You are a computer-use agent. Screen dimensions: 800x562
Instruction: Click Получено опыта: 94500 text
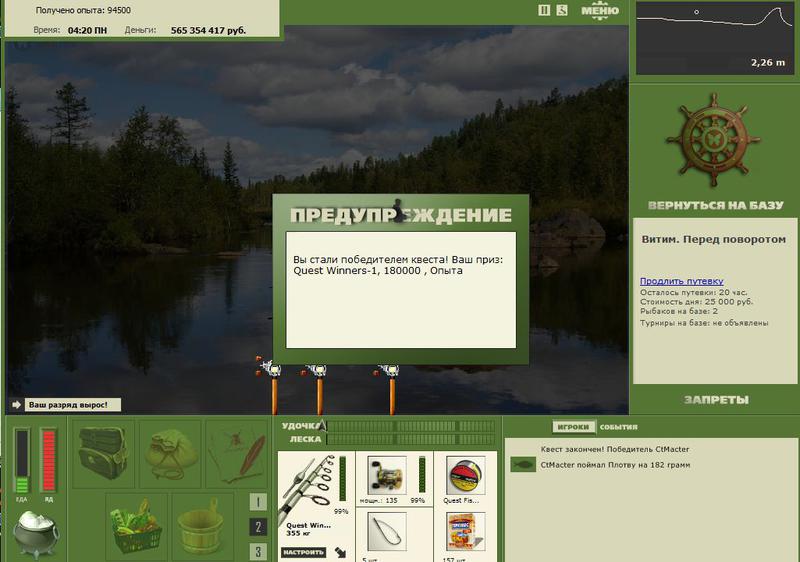pos(83,10)
